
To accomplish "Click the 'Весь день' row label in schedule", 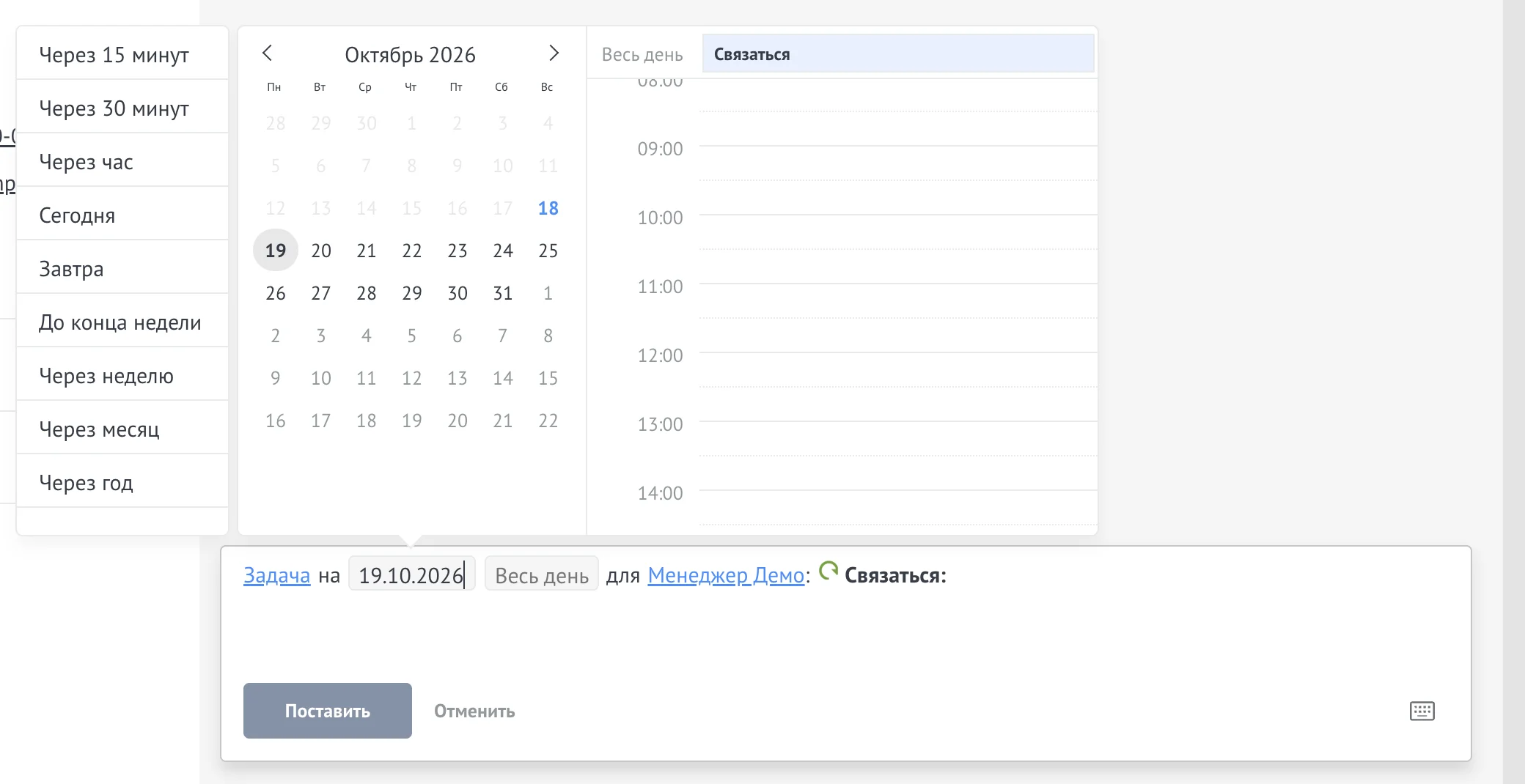I will tap(642, 55).
